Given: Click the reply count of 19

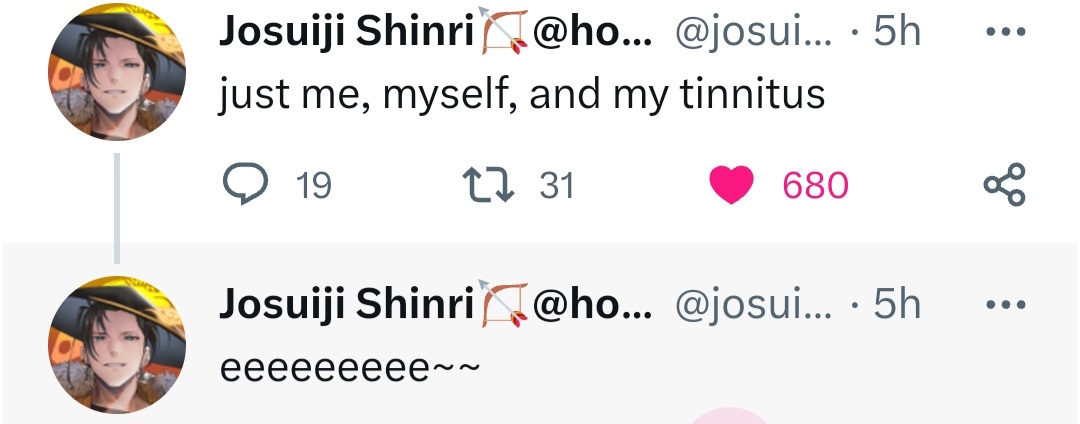Looking at the screenshot, I should tap(314, 185).
